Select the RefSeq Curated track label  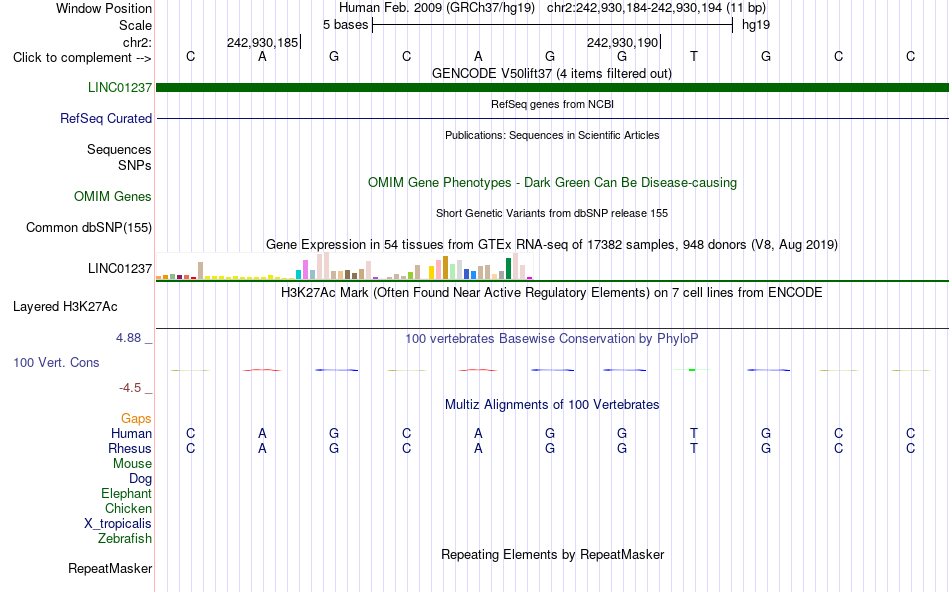[x=106, y=119]
